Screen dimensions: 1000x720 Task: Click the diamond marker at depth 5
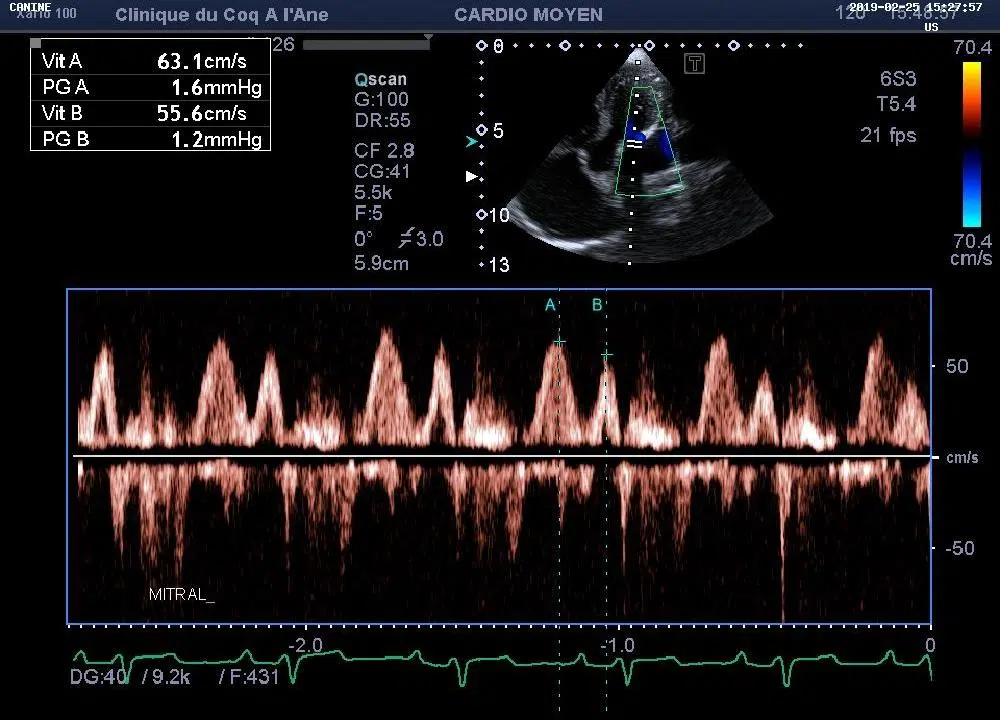(482, 131)
